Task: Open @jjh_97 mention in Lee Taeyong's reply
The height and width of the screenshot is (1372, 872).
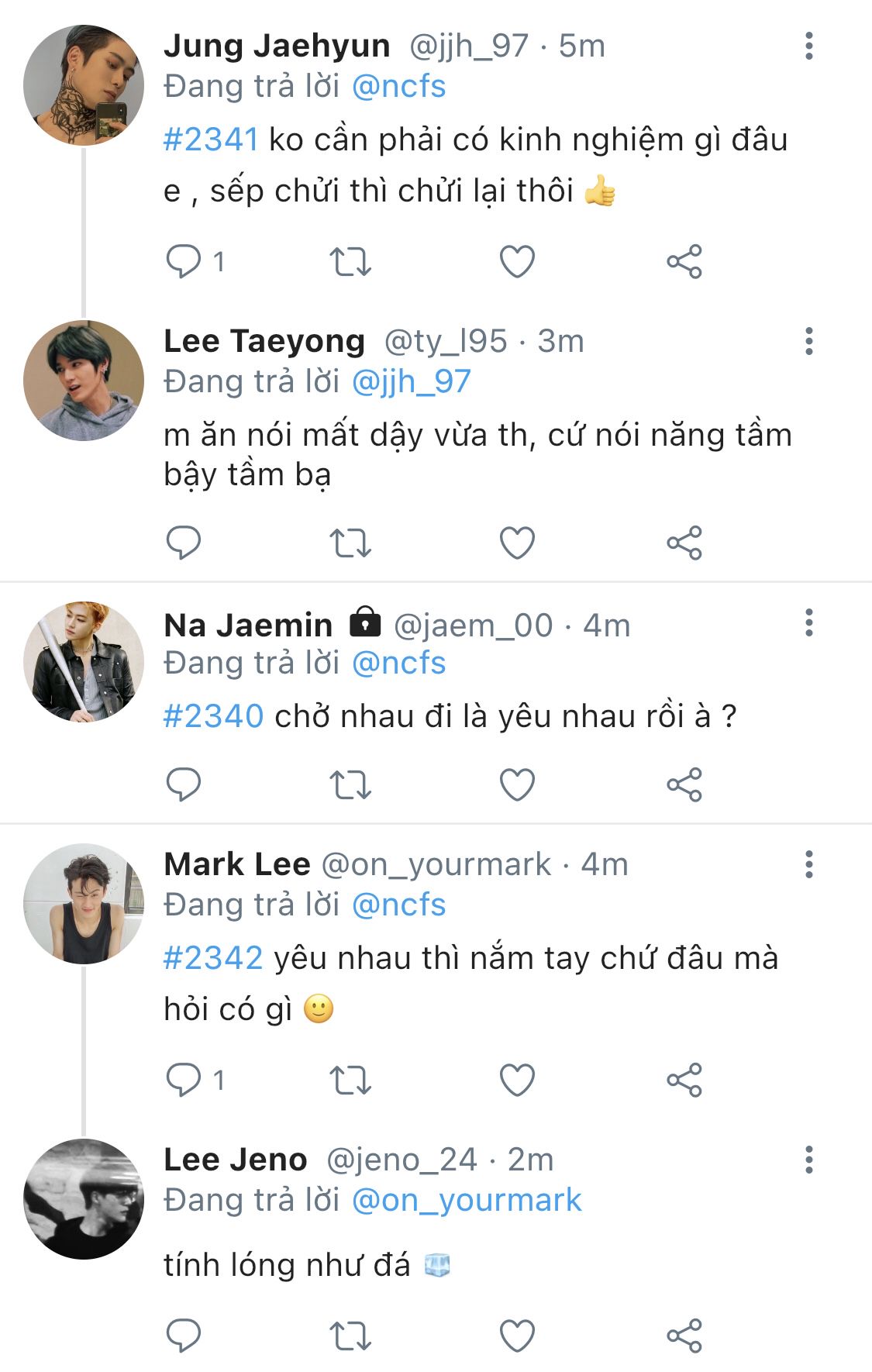Action: tap(411, 381)
